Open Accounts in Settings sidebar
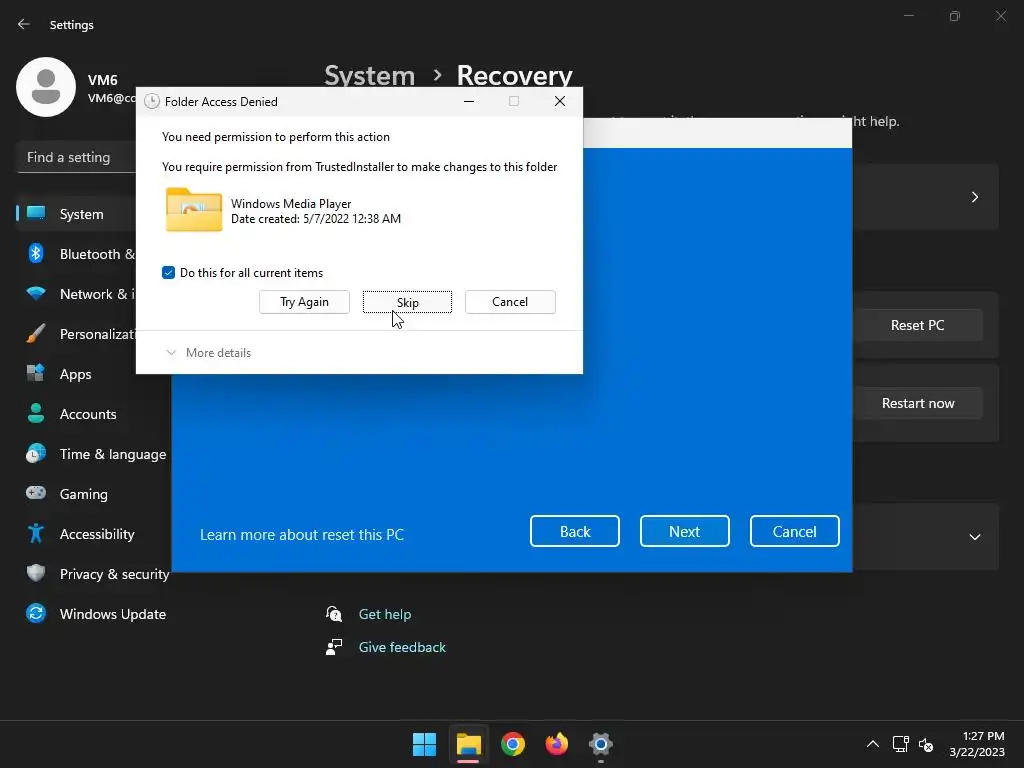This screenshot has height=768, width=1024. coord(88,414)
